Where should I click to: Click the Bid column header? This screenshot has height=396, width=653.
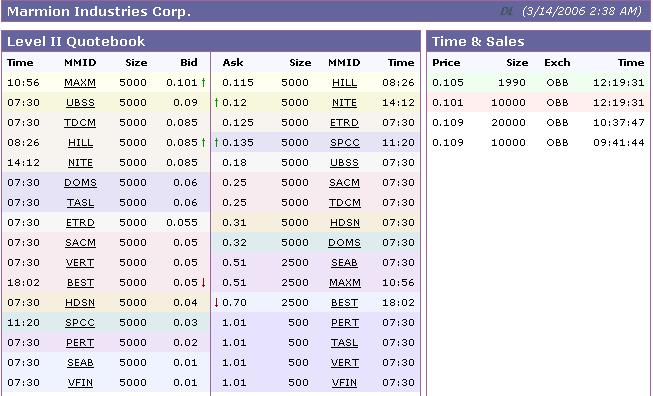pos(189,62)
